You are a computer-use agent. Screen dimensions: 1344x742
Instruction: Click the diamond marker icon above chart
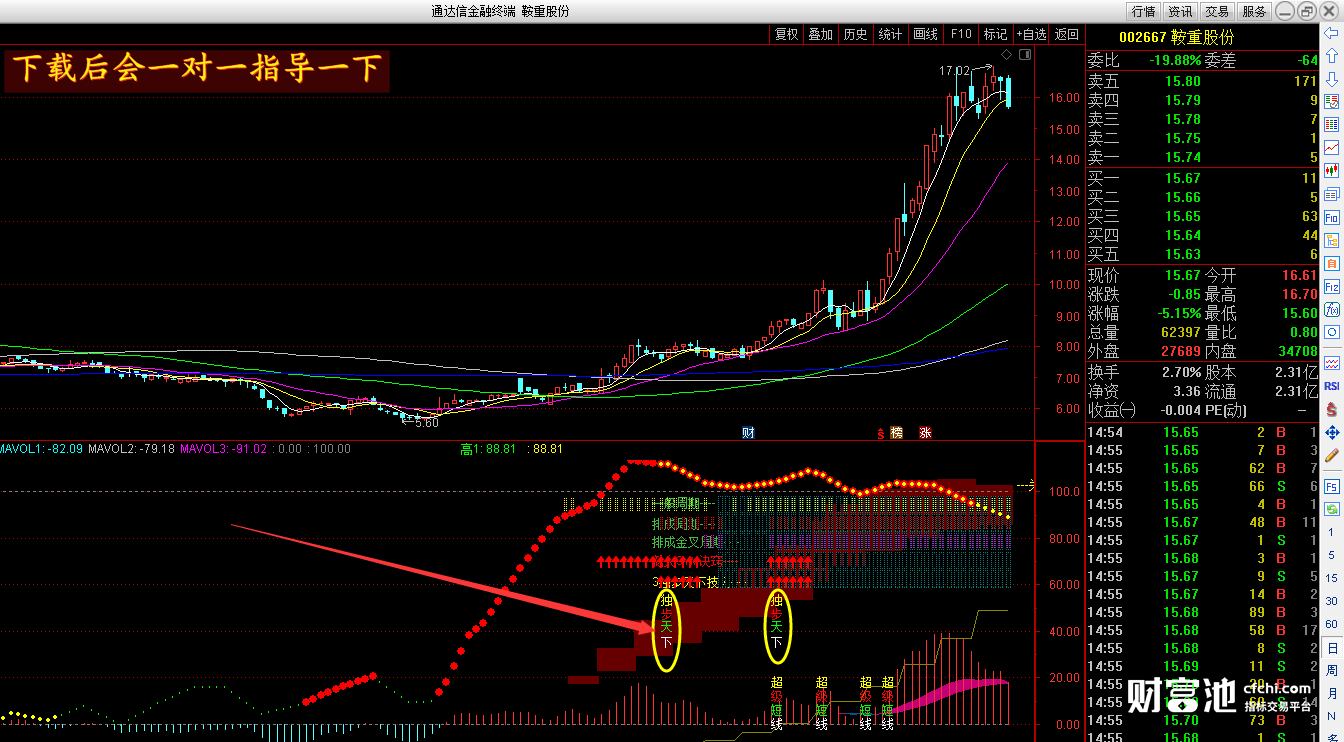coord(1007,53)
